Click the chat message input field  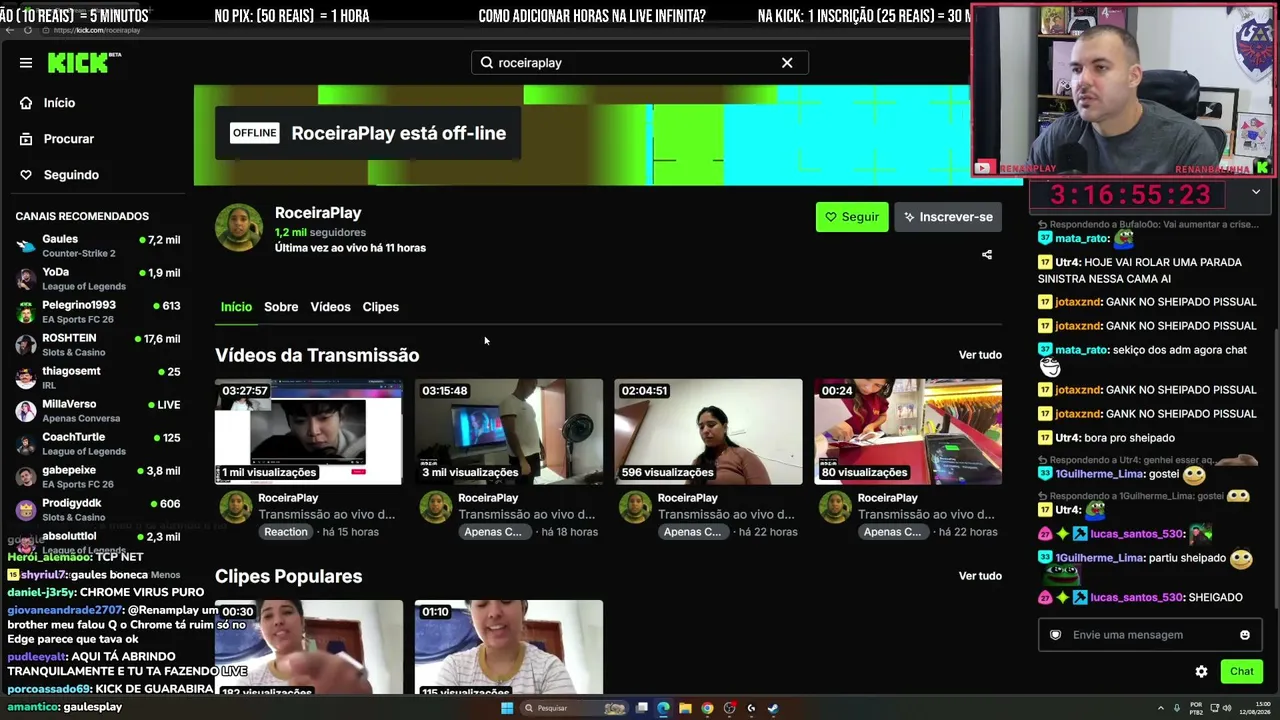[x=1148, y=635]
